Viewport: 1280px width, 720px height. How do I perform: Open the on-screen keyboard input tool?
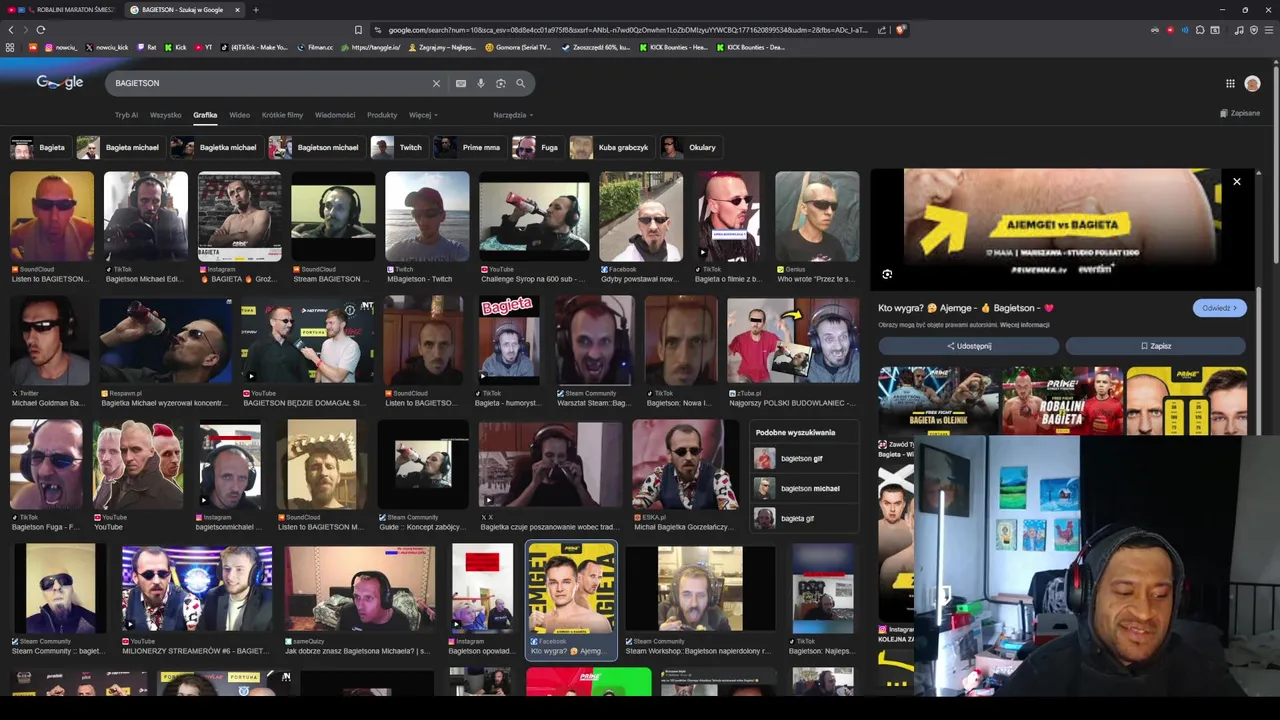tap(461, 83)
